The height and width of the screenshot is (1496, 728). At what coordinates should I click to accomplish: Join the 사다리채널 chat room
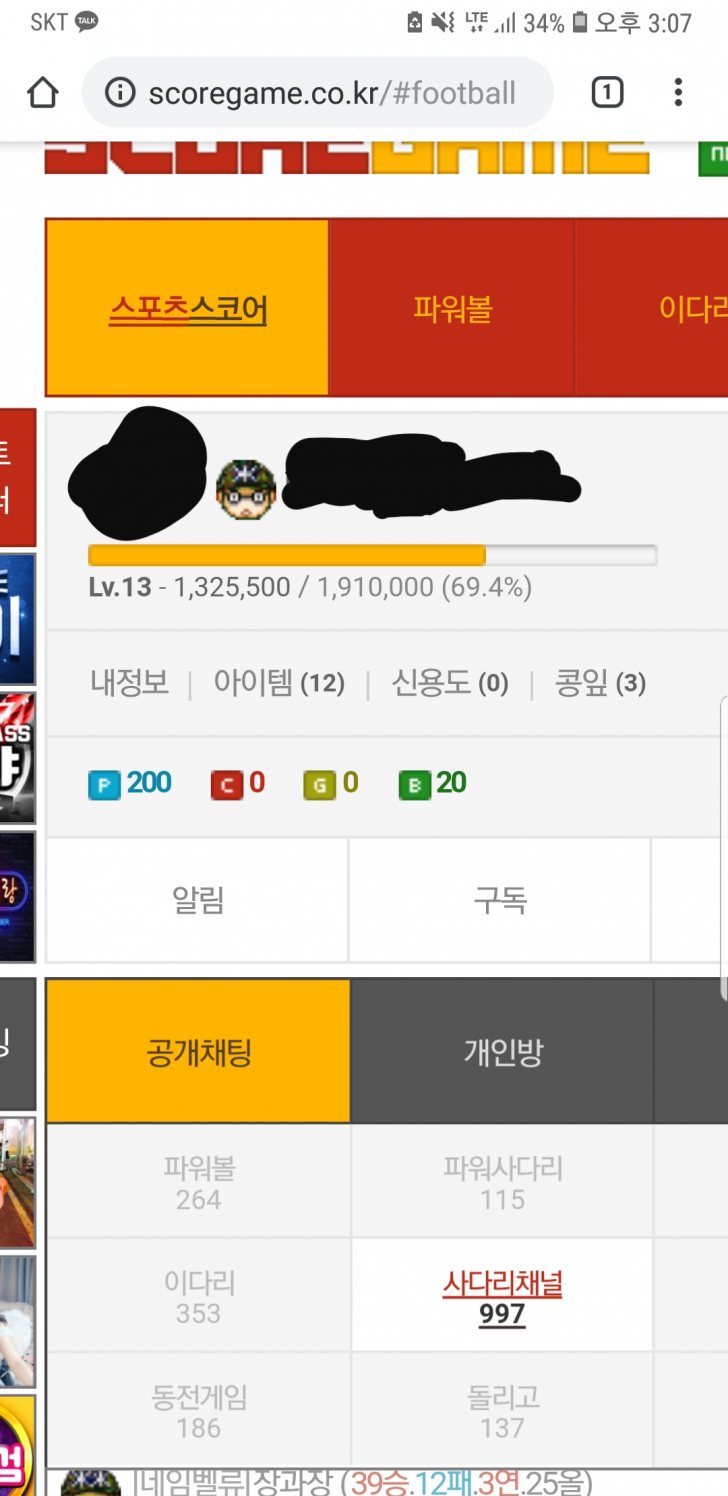502,1296
